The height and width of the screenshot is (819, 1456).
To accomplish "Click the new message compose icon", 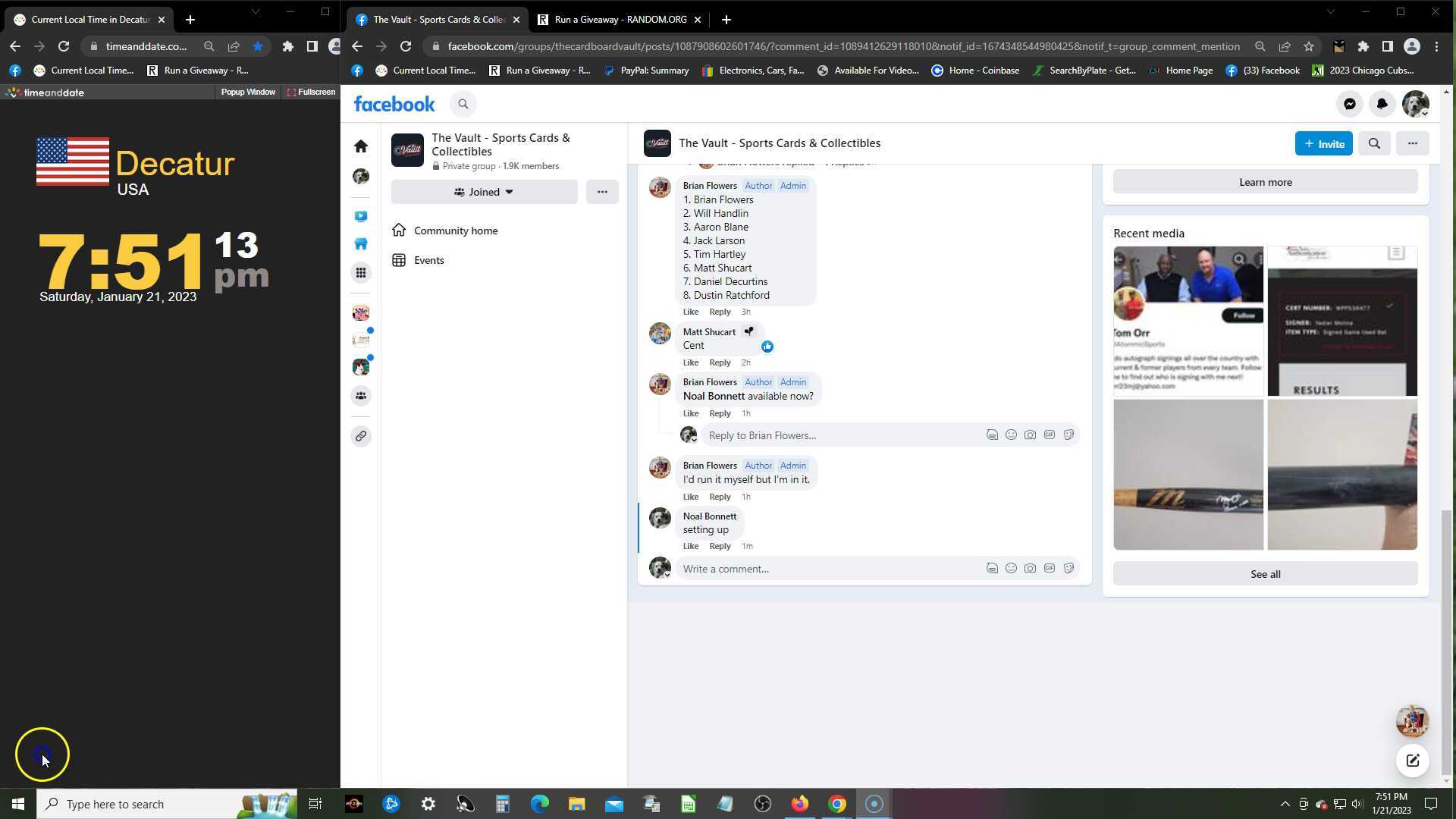I will pyautogui.click(x=1412, y=761).
